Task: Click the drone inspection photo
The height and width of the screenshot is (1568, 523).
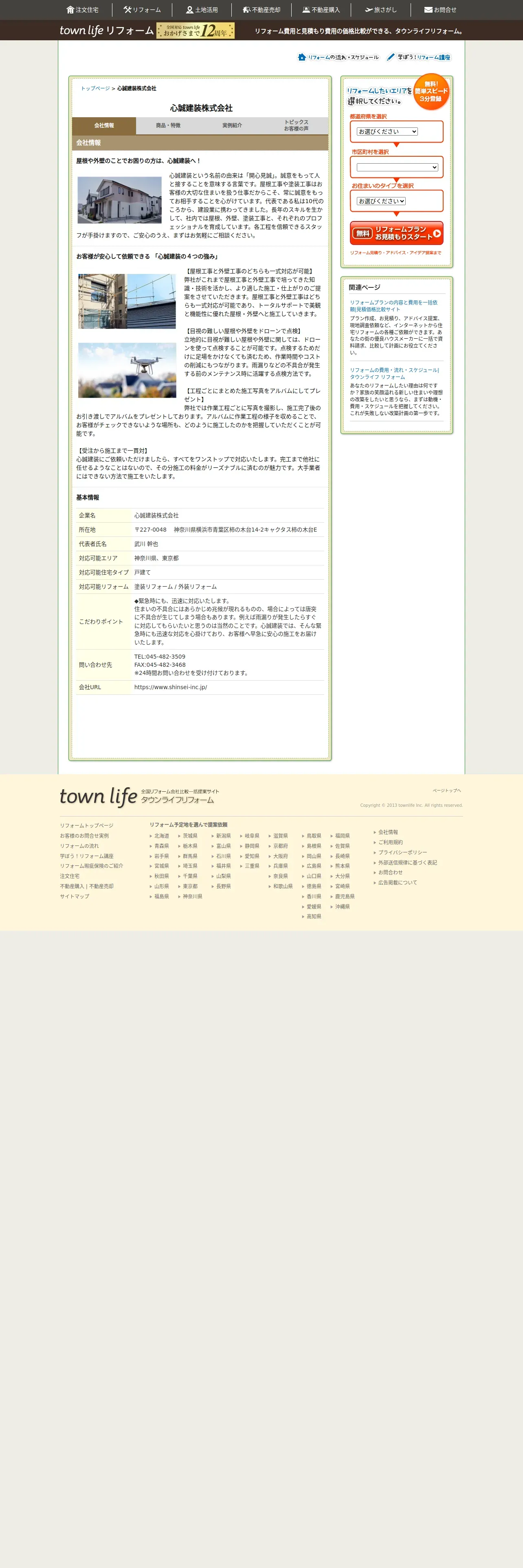Action: pos(127,370)
